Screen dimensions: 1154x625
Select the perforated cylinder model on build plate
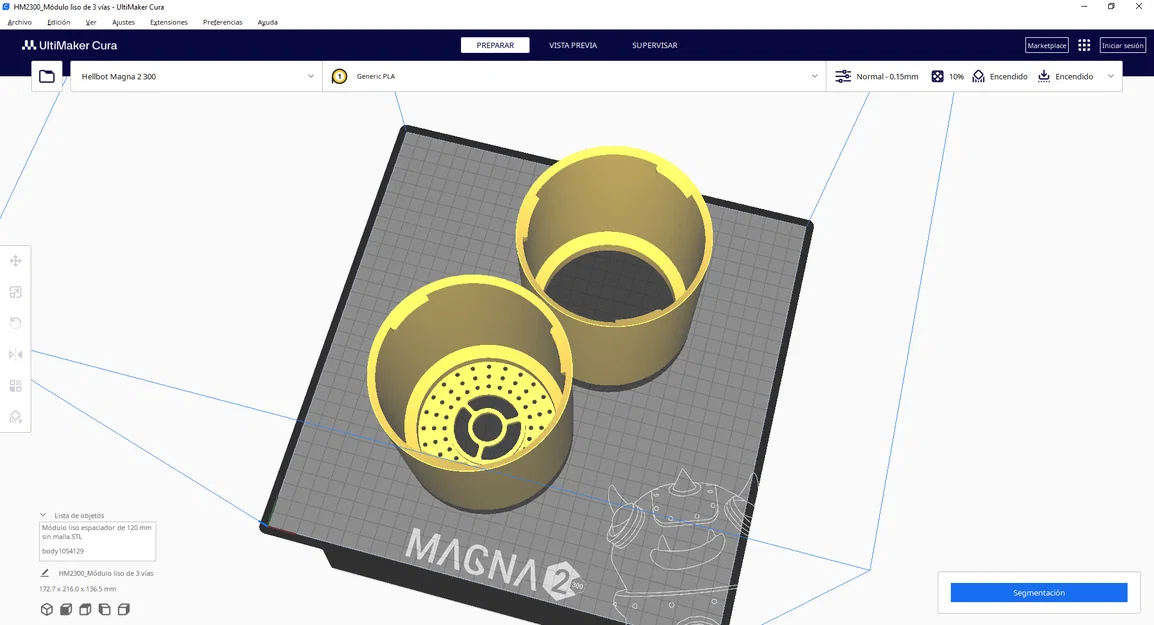click(471, 394)
